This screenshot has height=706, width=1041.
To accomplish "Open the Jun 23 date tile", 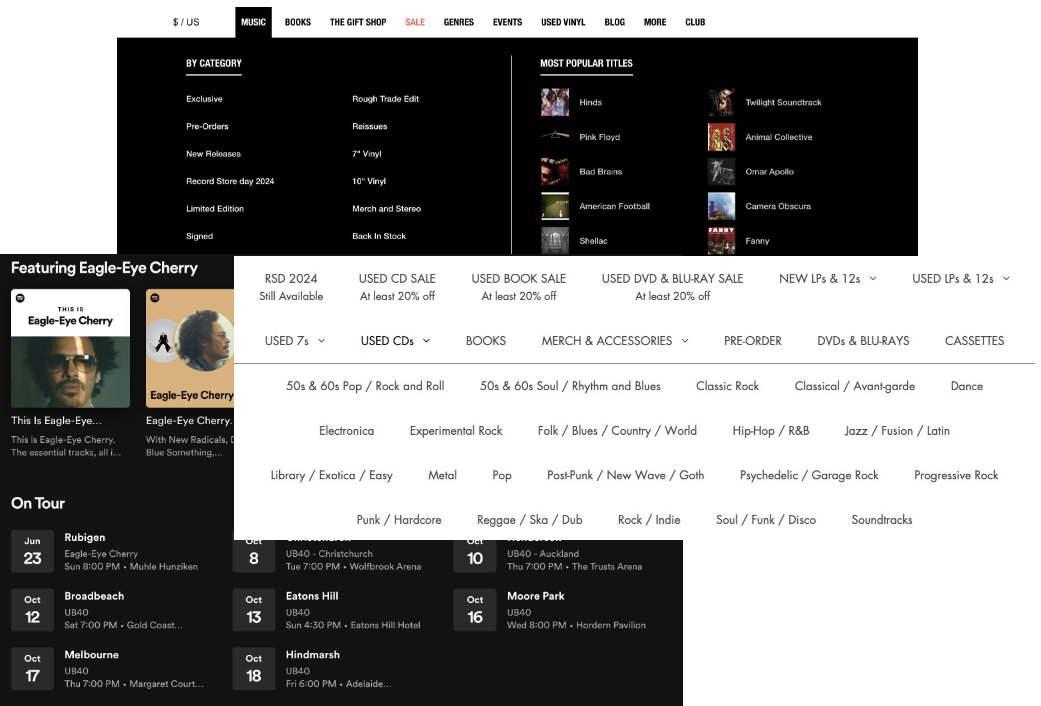I will pyautogui.click(x=33, y=551).
